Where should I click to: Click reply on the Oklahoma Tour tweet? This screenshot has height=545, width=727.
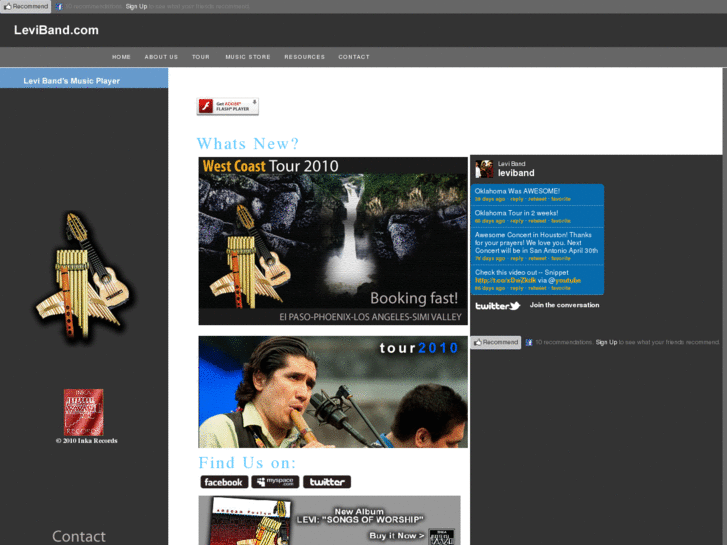517,221
